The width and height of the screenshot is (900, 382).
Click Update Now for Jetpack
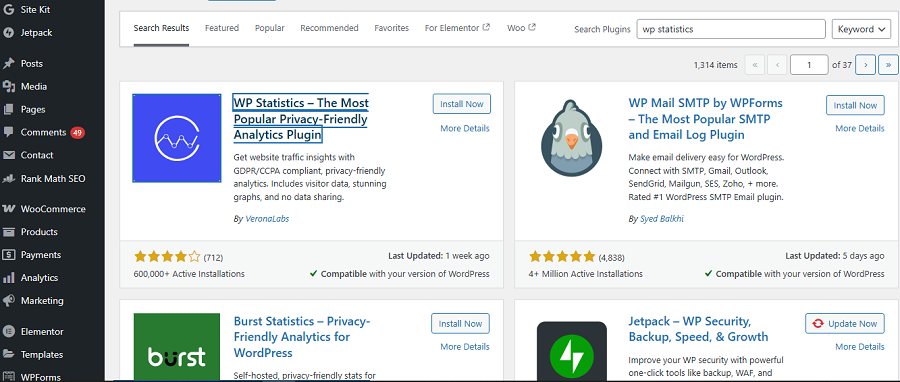(844, 323)
